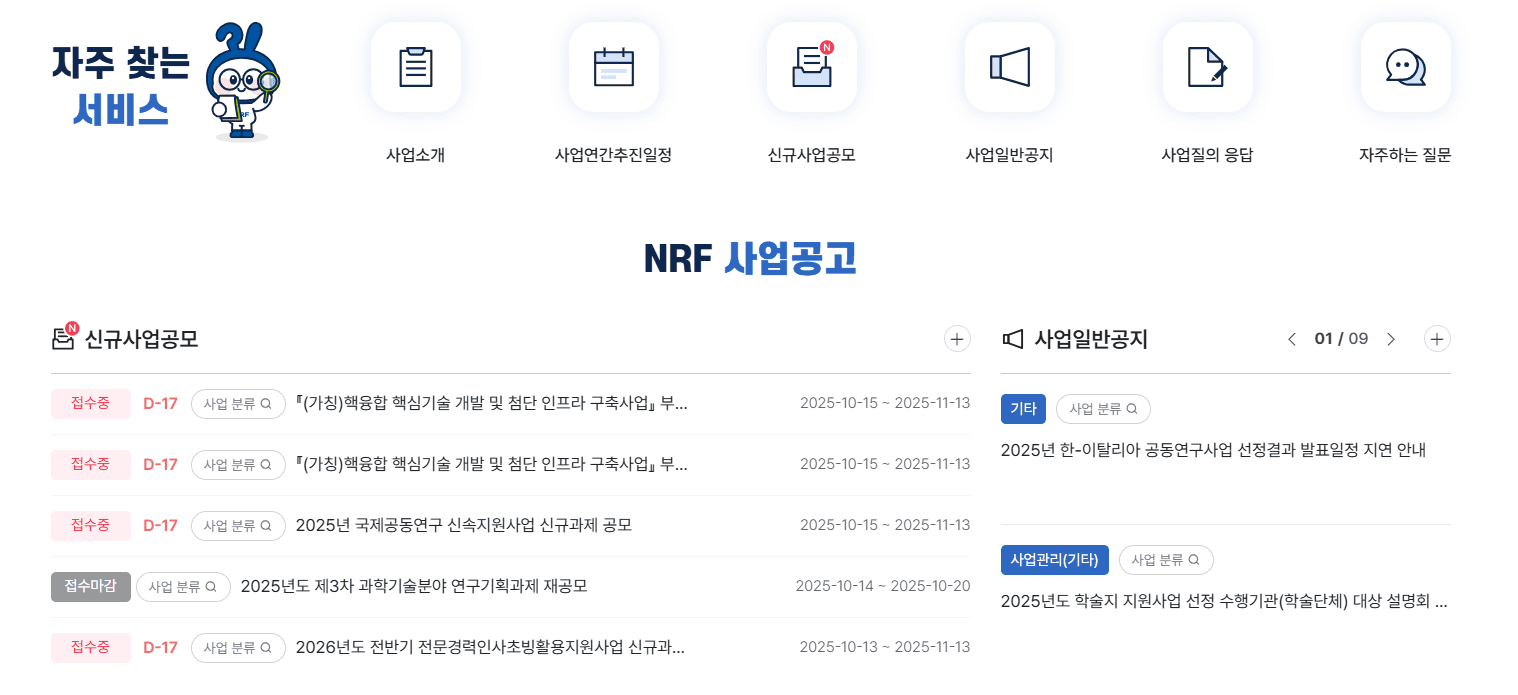Screen dimensions: 1518x695
Task: Click the 기타 category label badge
Action: coord(1023,408)
